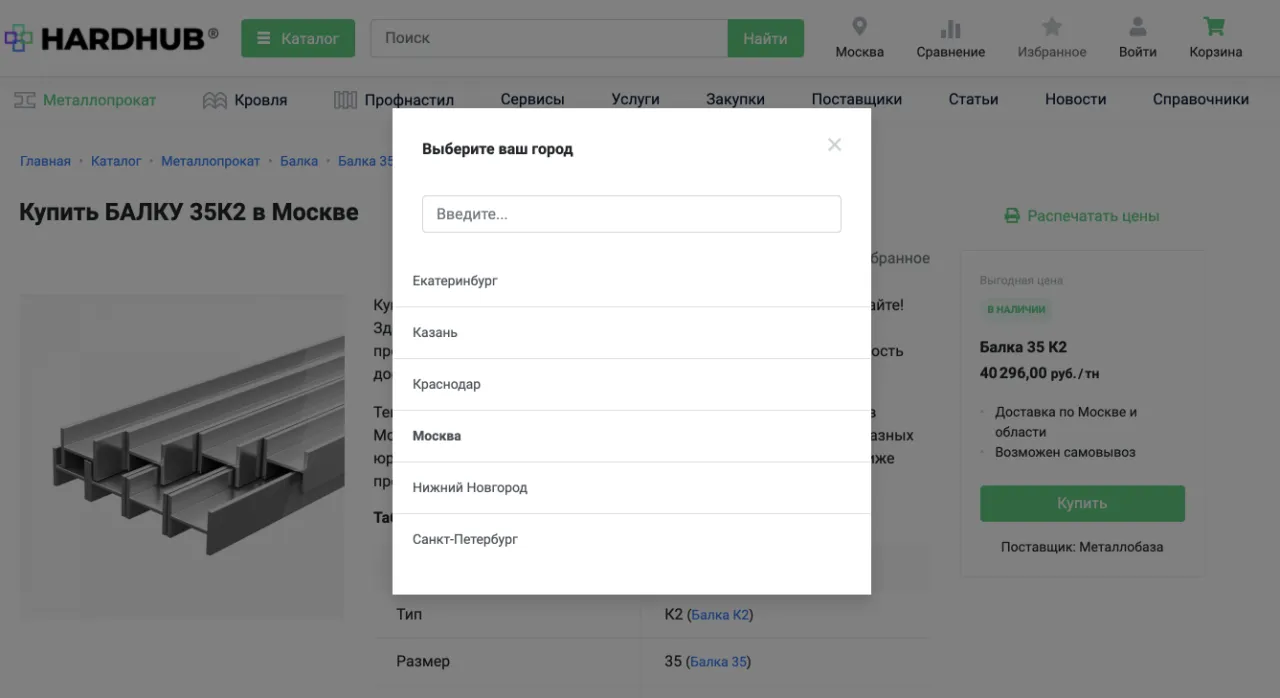Image resolution: width=1280 pixels, height=698 pixels.
Task: Open the Кровля navigation section
Action: (x=245, y=100)
